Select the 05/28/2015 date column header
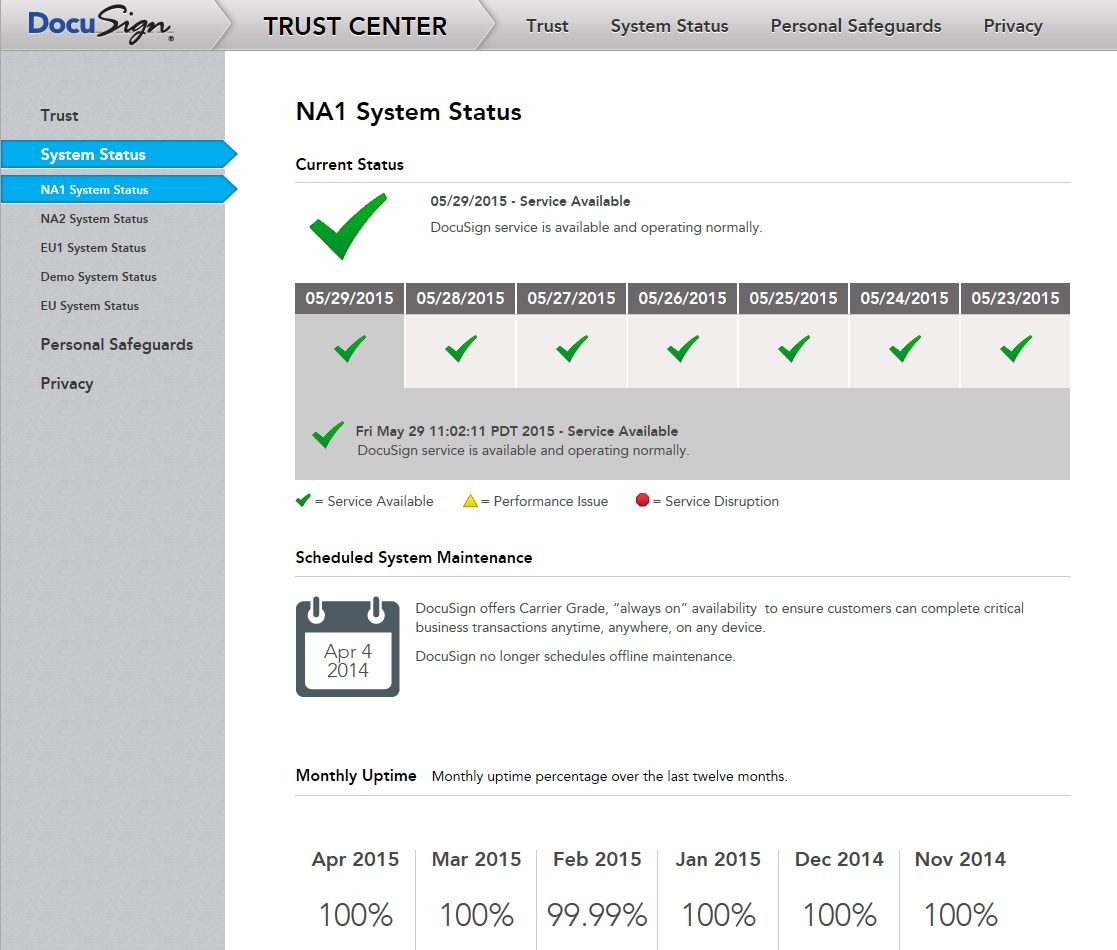The height and width of the screenshot is (950, 1117). [461, 298]
